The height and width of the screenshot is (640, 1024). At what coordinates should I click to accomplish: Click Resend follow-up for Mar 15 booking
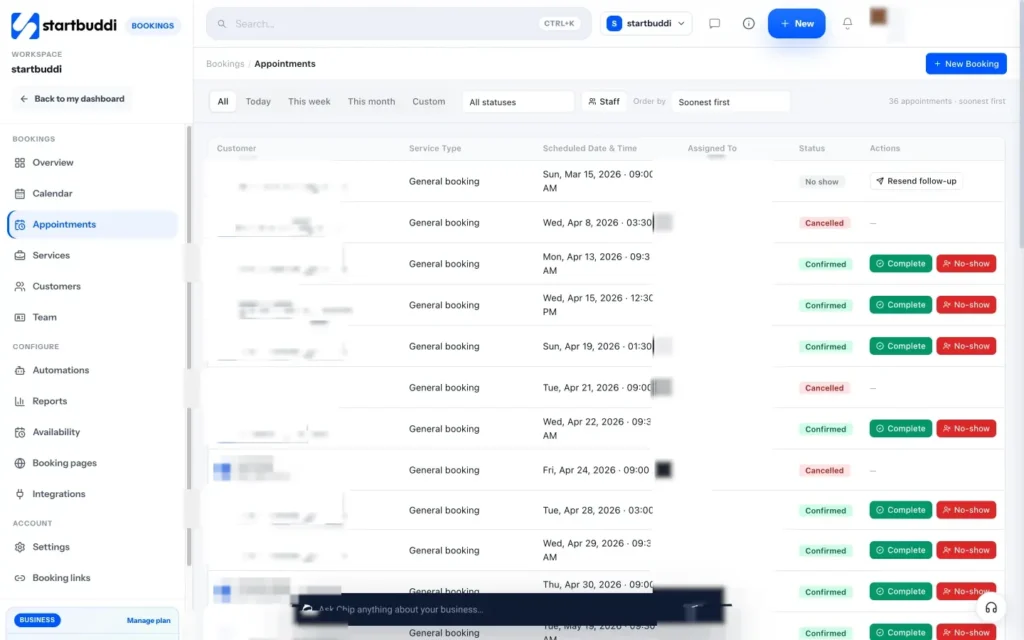point(916,181)
